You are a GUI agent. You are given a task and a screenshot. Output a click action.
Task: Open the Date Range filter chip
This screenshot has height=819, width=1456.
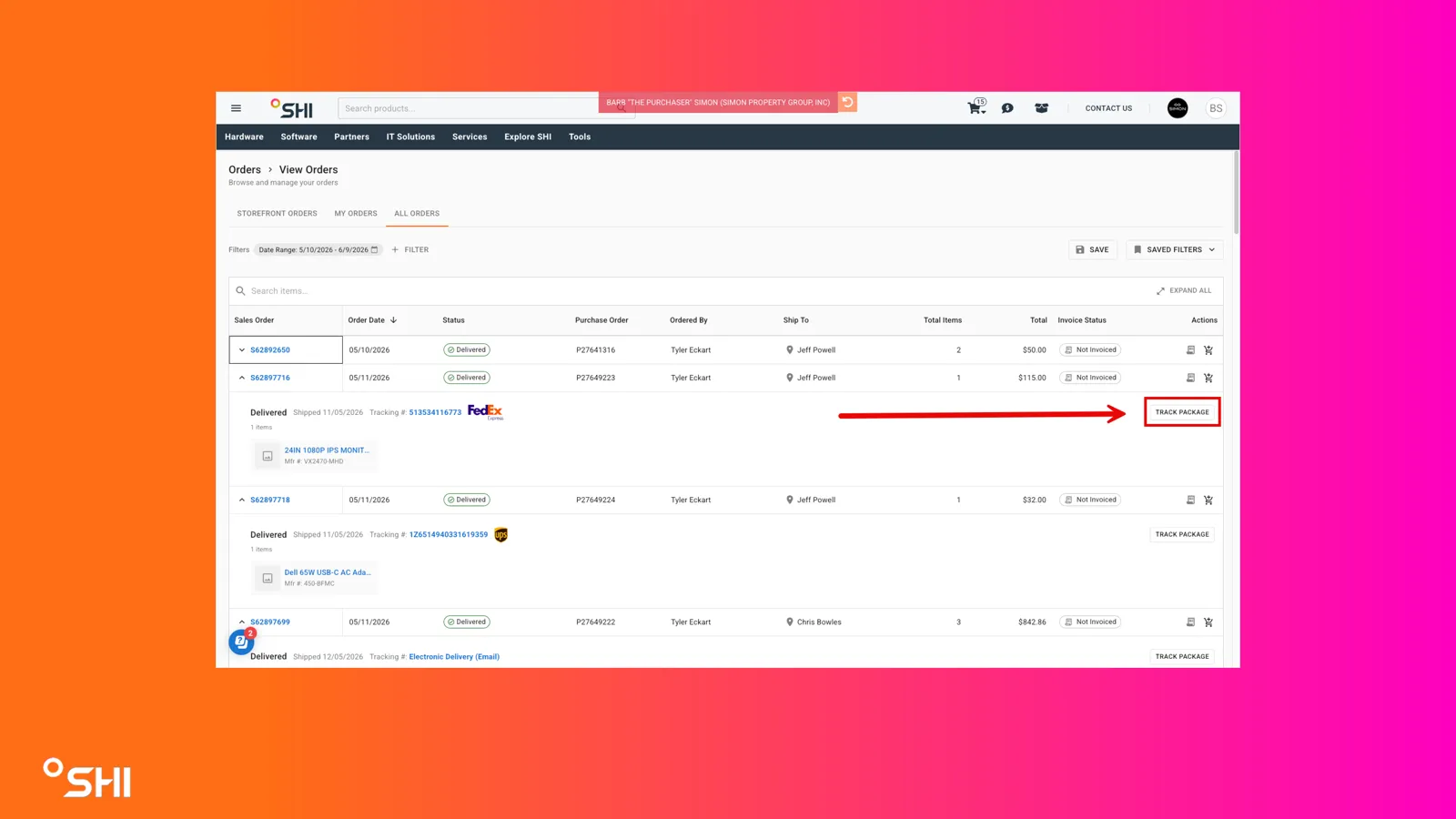(318, 249)
